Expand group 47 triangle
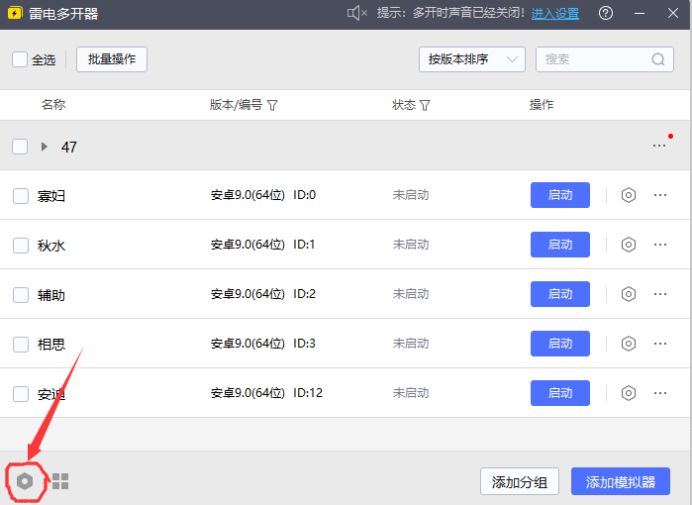Screen dimensions: 692x505 44,146
